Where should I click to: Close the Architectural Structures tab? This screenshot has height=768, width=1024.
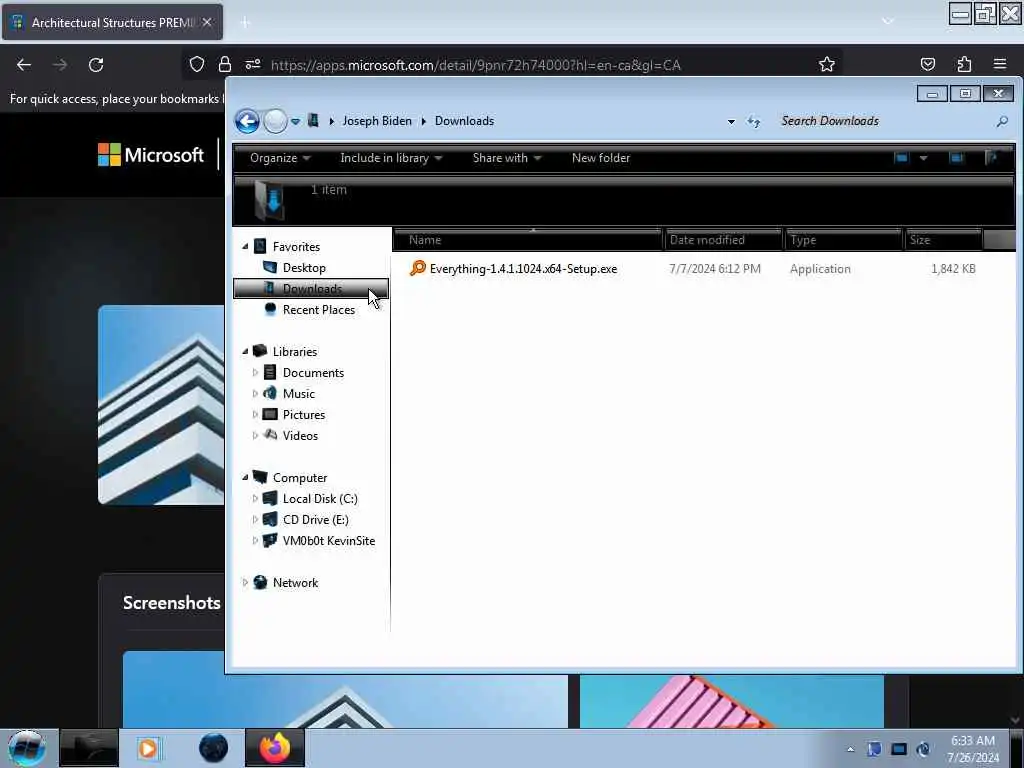(x=206, y=22)
